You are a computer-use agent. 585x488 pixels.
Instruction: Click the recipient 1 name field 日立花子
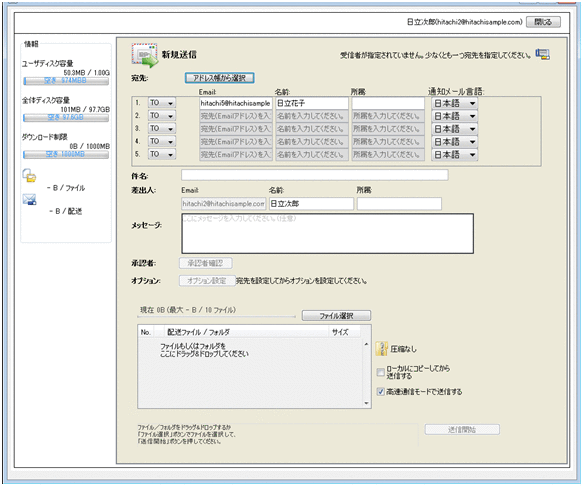pos(312,103)
